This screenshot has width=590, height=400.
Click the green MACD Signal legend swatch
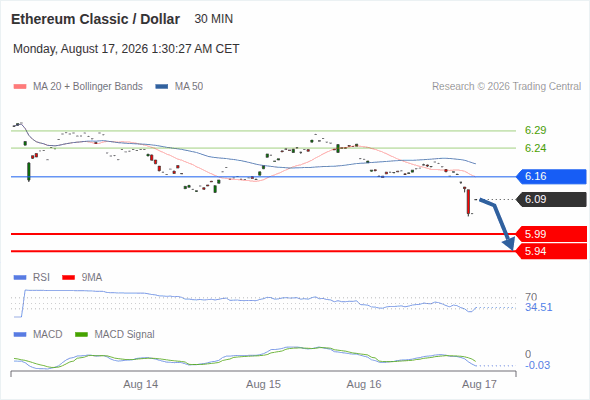81,335
